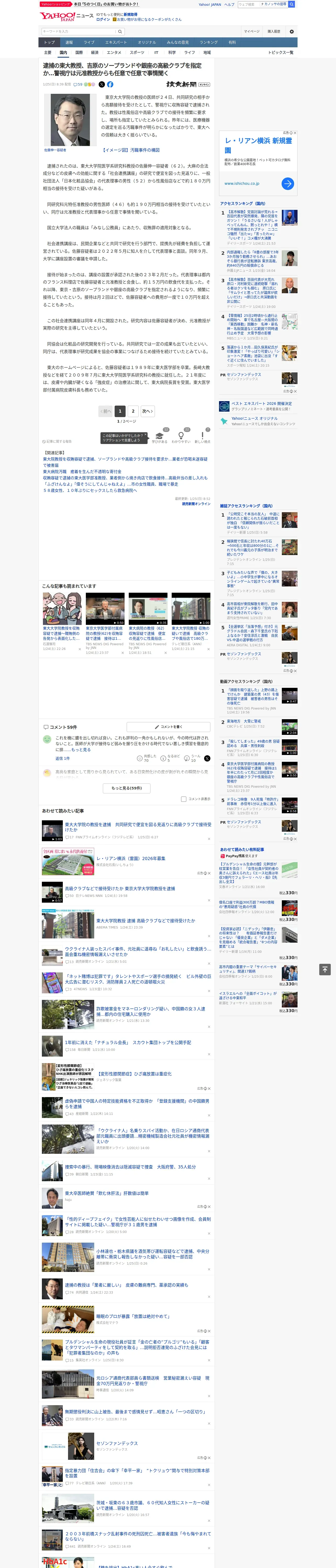Open comments via the 59 bubble icon

(x=77, y=85)
